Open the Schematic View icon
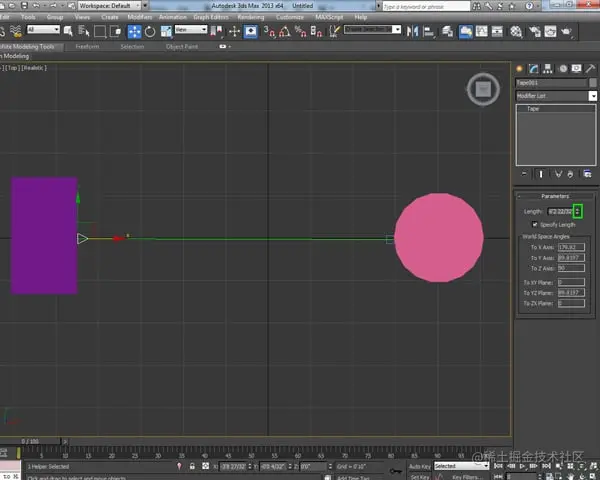The width and height of the screenshot is (600, 480). (497, 31)
